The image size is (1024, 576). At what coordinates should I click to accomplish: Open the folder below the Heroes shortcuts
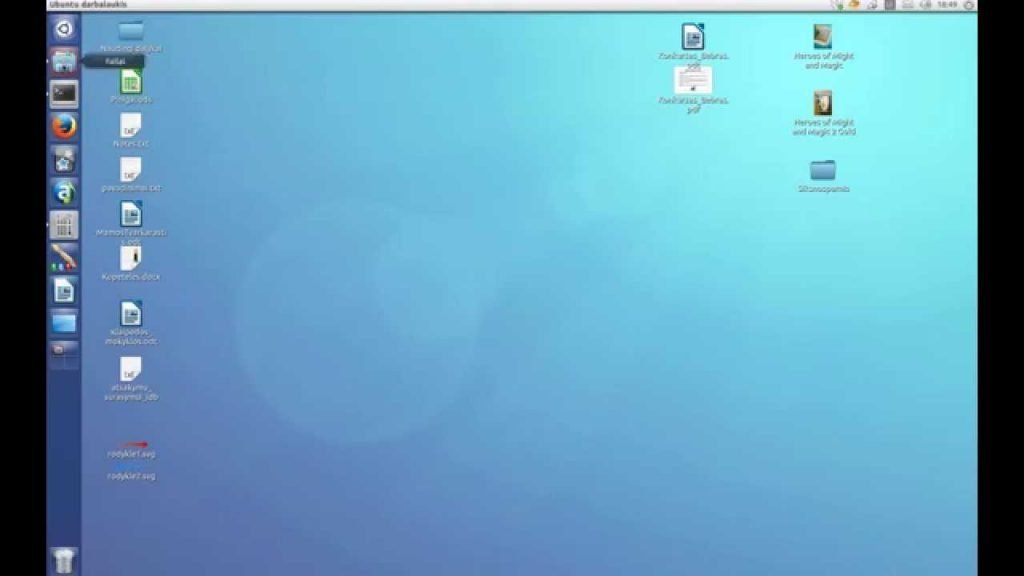tap(823, 176)
